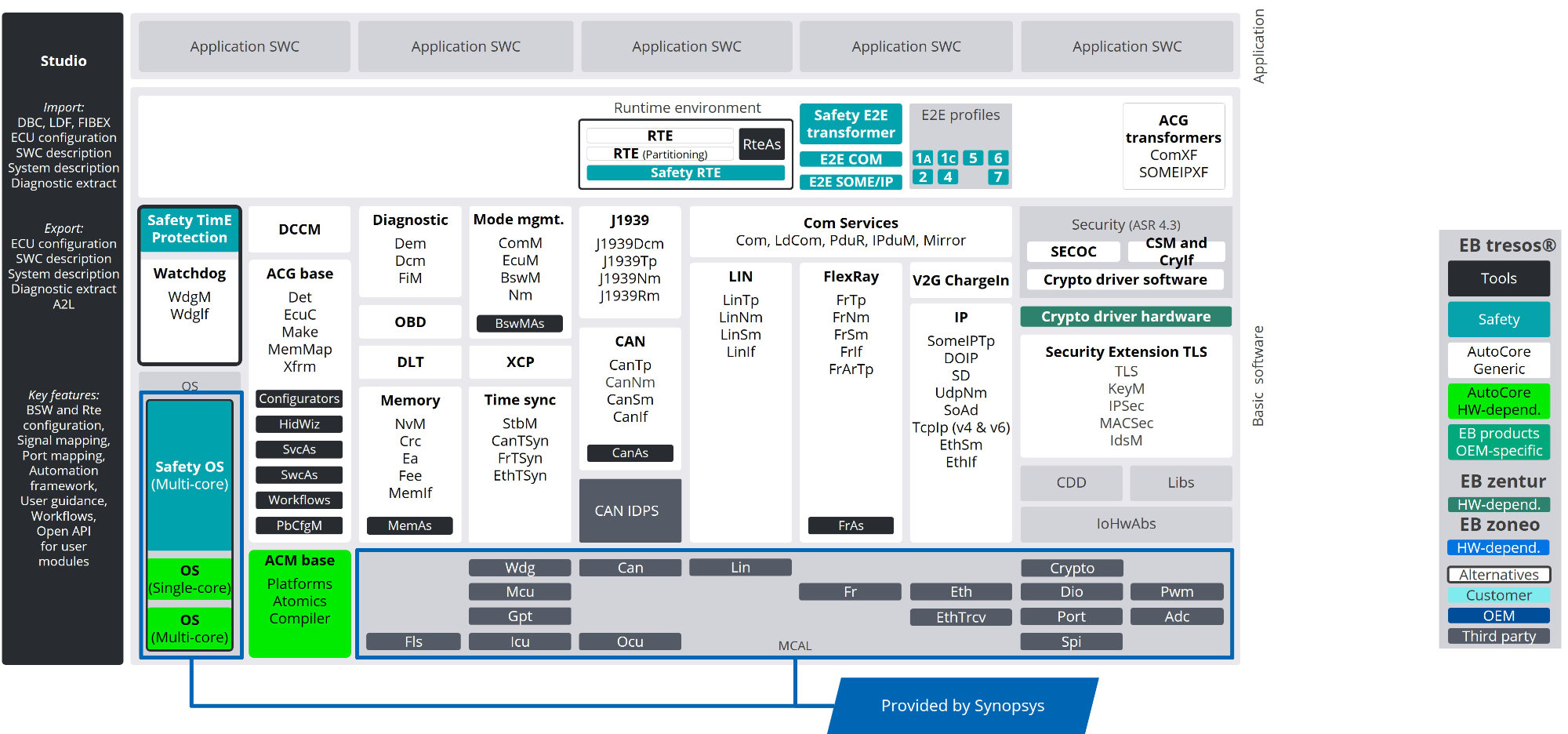Screen dimensions: 1568x734
Task: Click the Provided by Synopsys banner
Action: point(963,706)
